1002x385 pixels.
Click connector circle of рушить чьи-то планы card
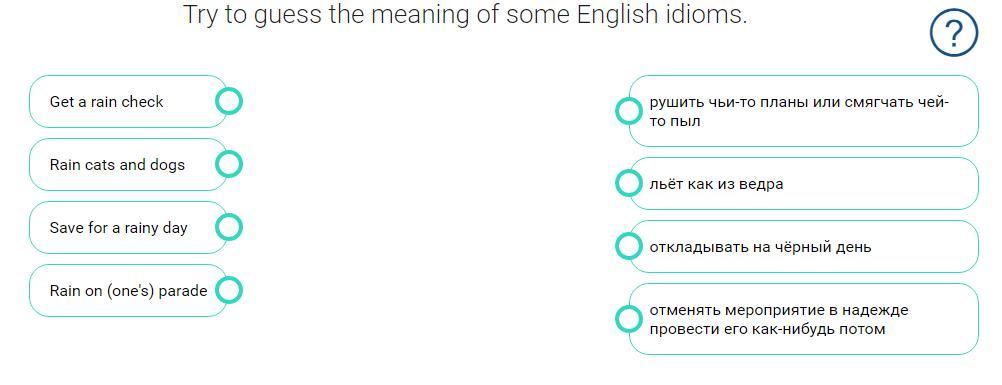pyautogui.click(x=629, y=111)
